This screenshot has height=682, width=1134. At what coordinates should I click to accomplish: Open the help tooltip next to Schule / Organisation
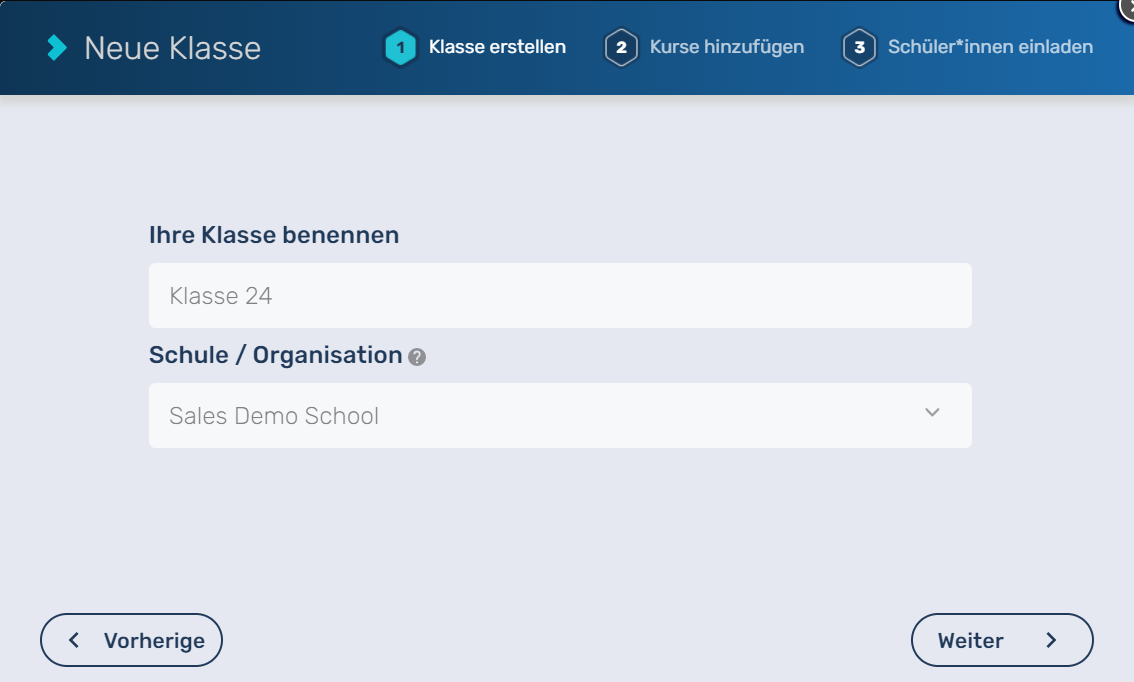click(x=417, y=357)
